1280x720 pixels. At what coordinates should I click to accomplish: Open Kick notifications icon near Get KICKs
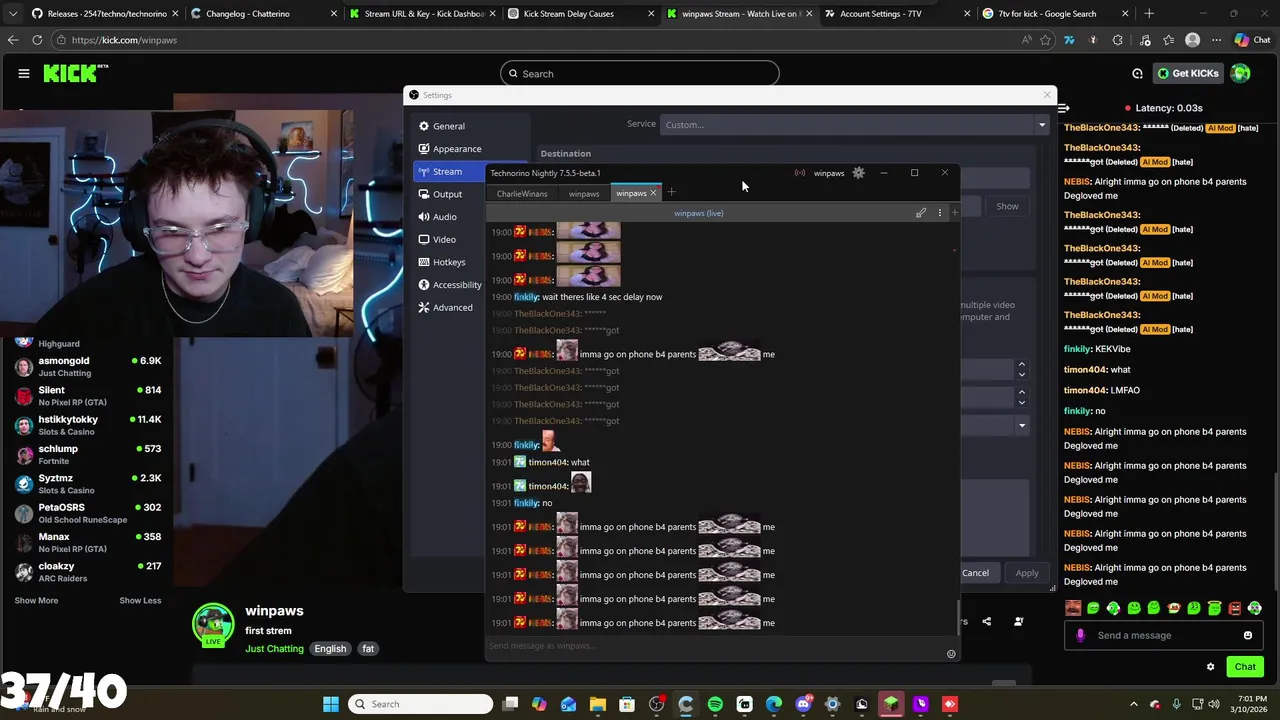(1137, 73)
